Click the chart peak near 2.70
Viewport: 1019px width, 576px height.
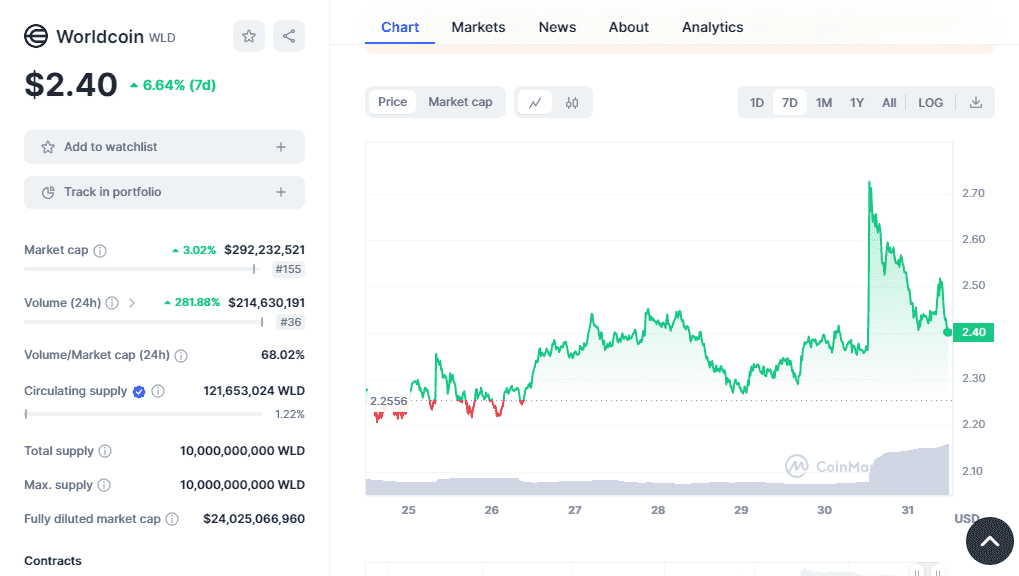click(x=870, y=183)
